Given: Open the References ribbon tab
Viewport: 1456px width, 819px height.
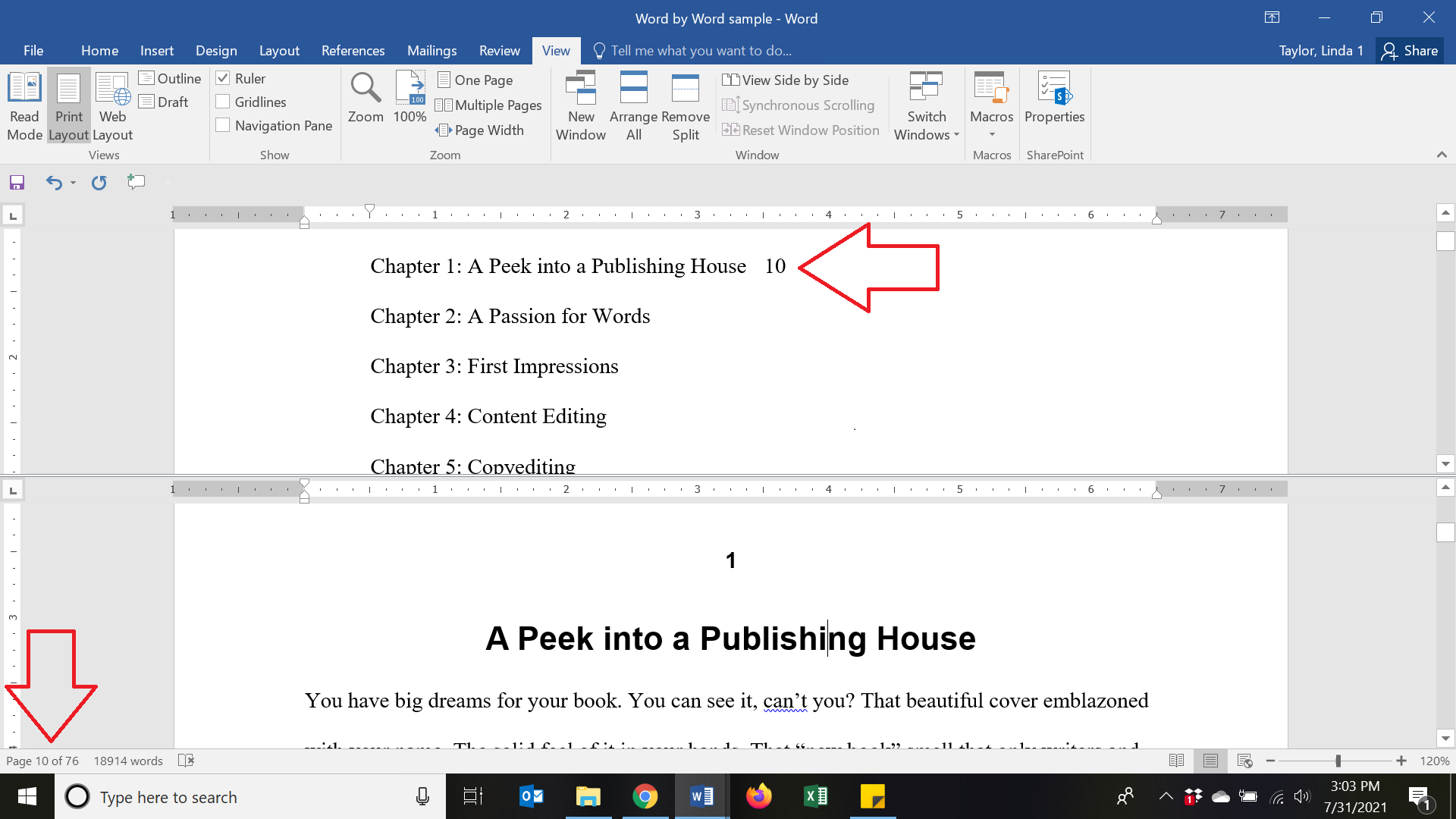Looking at the screenshot, I should click(x=353, y=51).
